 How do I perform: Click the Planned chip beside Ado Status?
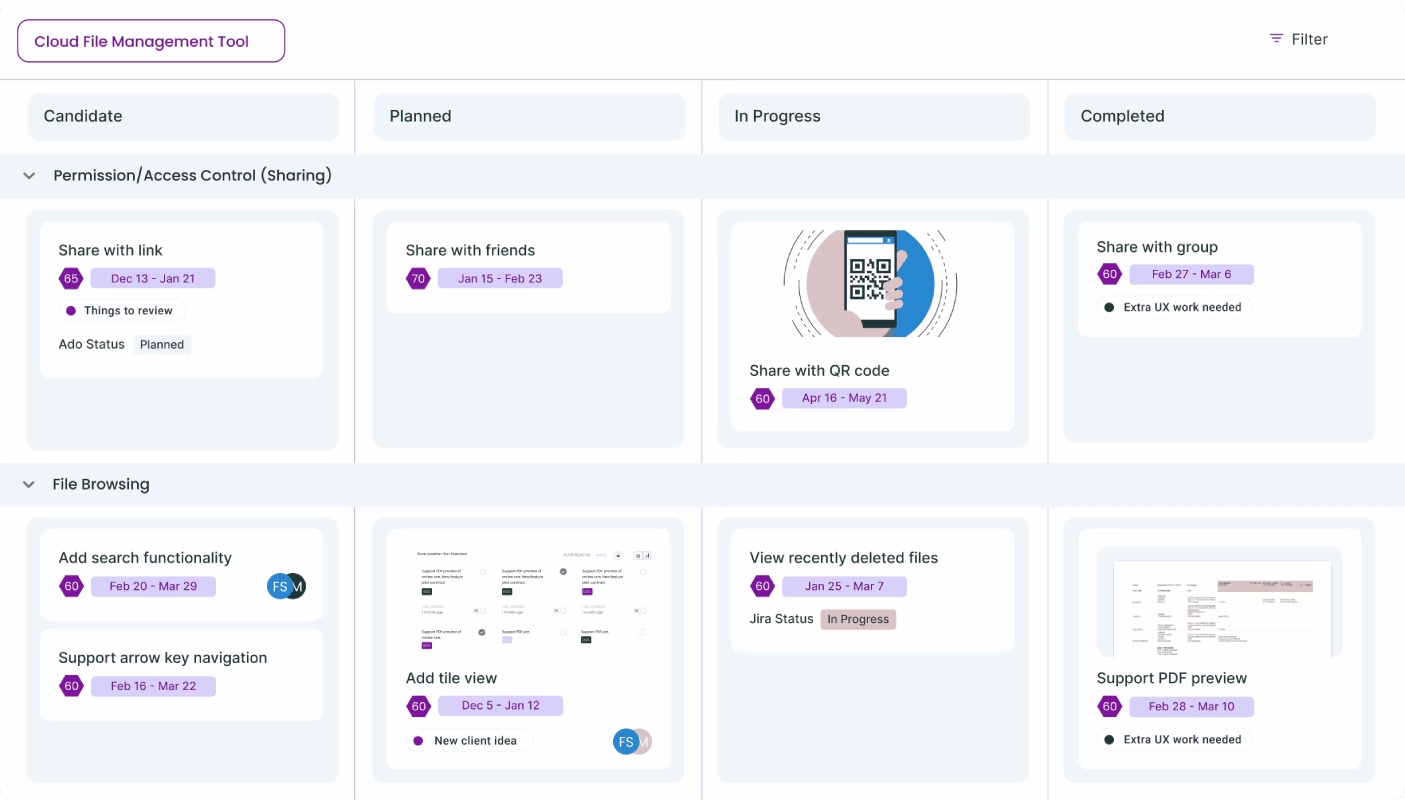coord(162,345)
